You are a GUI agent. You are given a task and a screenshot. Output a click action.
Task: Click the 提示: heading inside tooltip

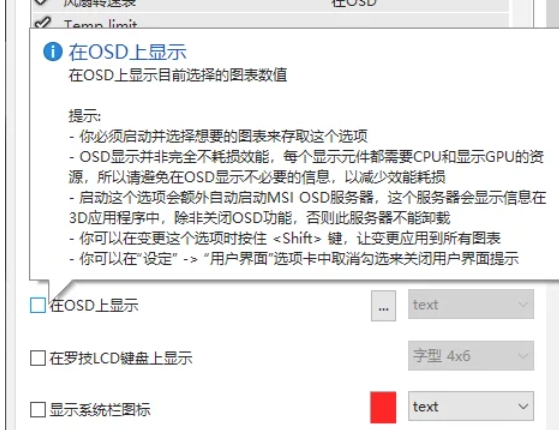click(85, 116)
